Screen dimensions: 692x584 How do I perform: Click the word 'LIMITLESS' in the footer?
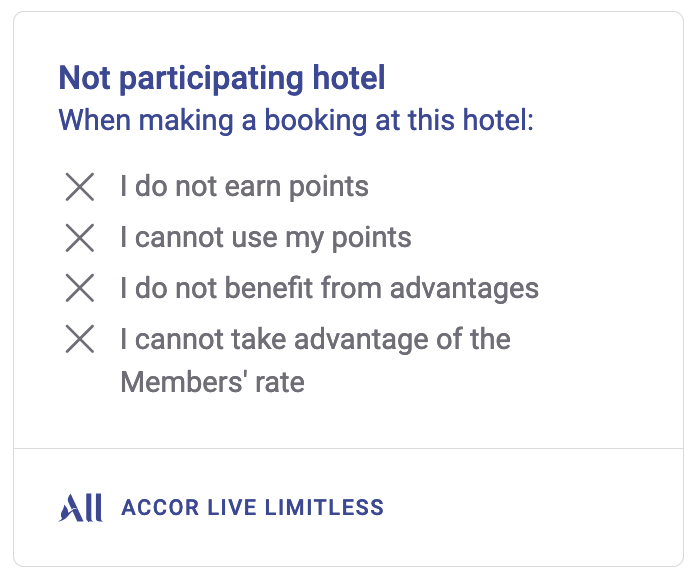click(x=324, y=508)
